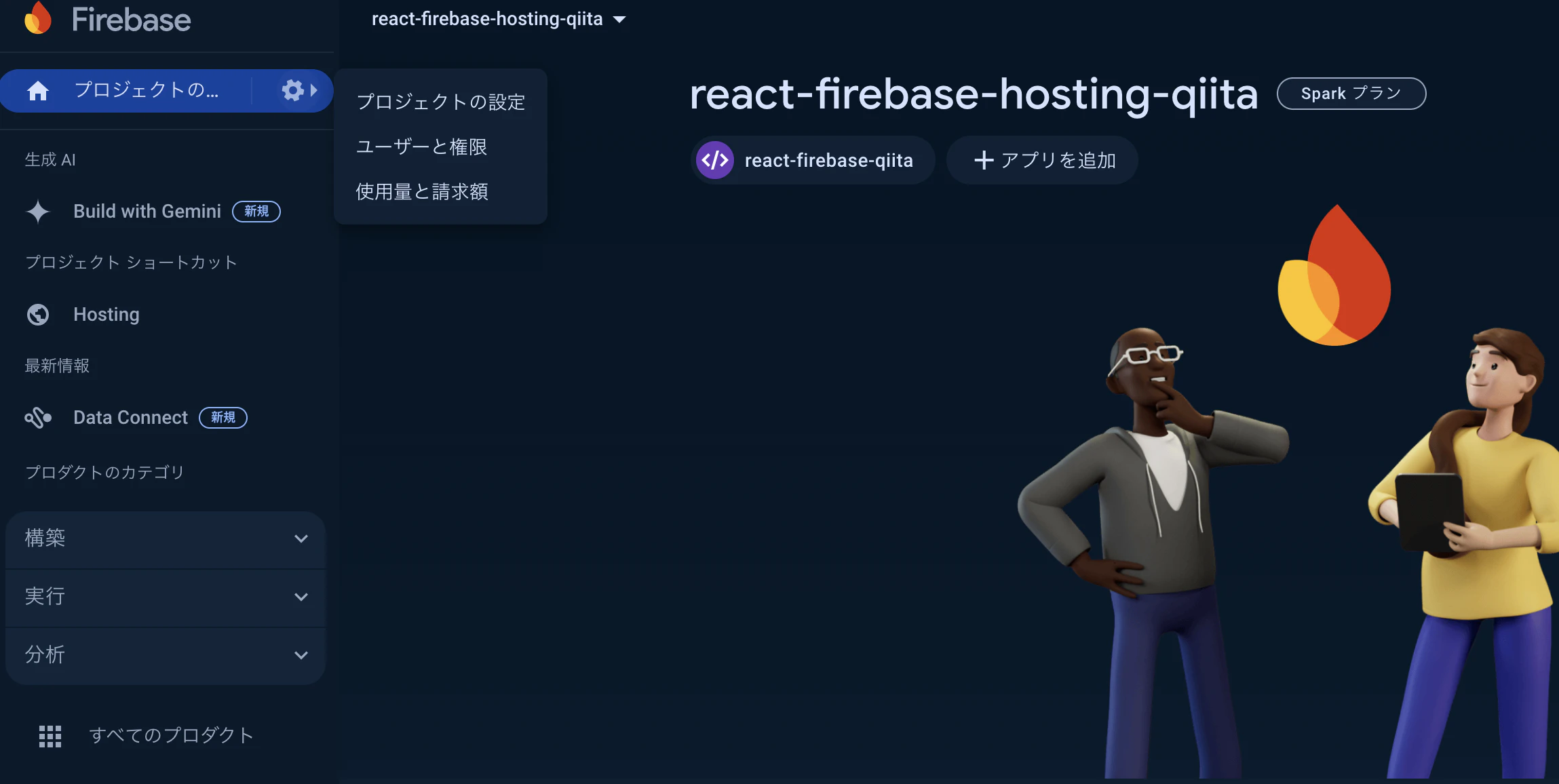This screenshot has height=784, width=1559.
Task: Click the 最新情報 section label
Action: 57,366
